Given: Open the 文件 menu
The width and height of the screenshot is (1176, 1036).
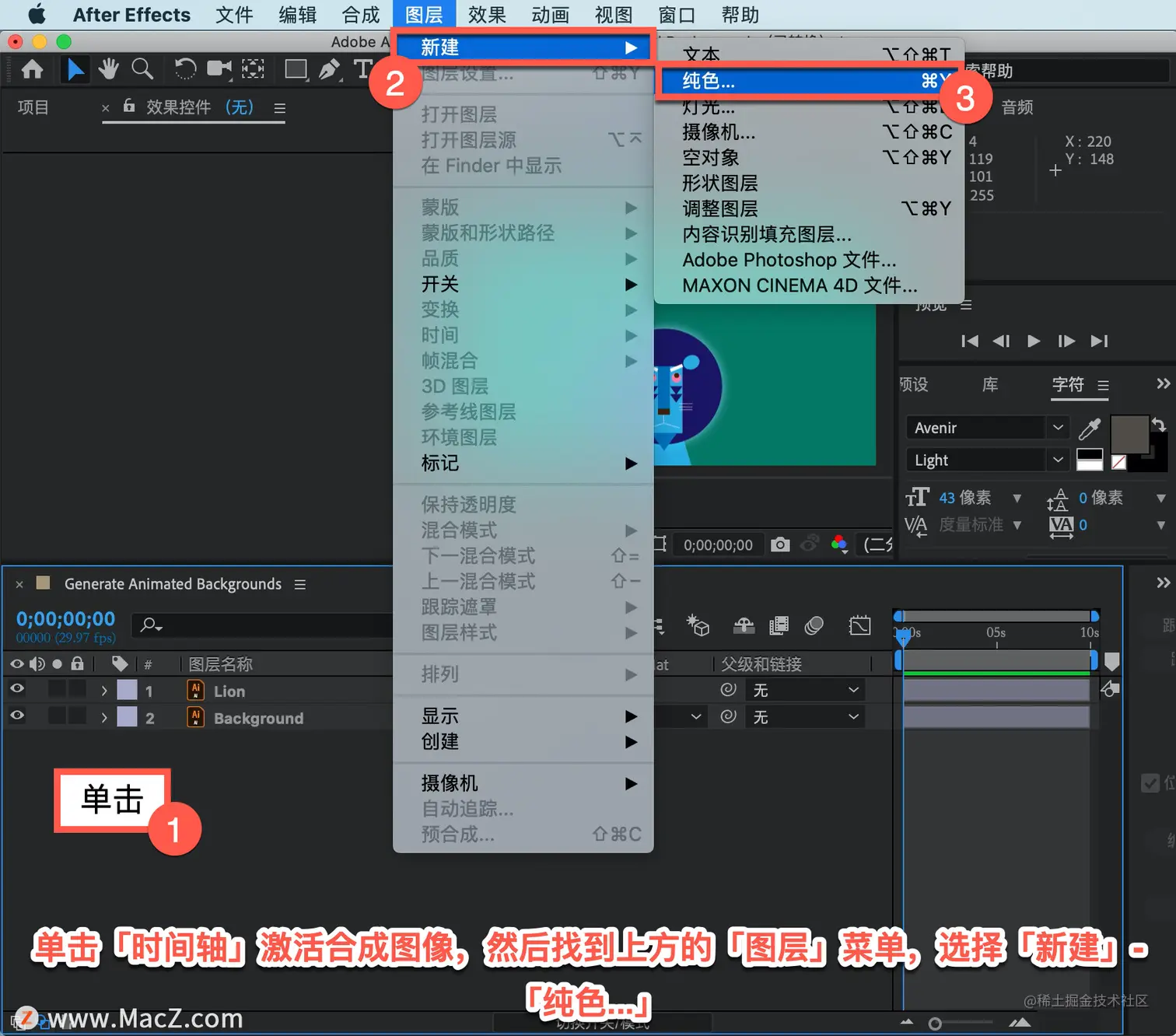Looking at the screenshot, I should tap(234, 15).
